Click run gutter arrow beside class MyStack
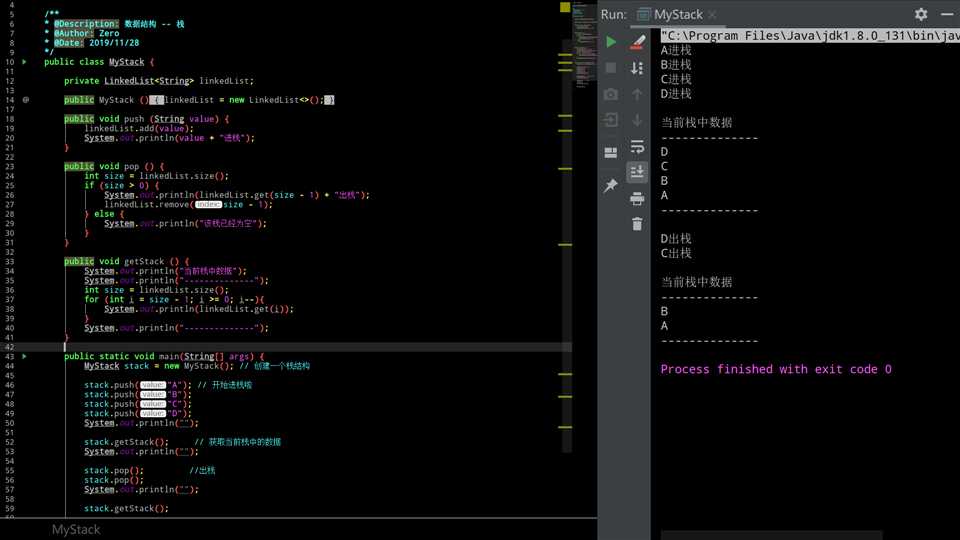960x540 pixels. pos(24,62)
